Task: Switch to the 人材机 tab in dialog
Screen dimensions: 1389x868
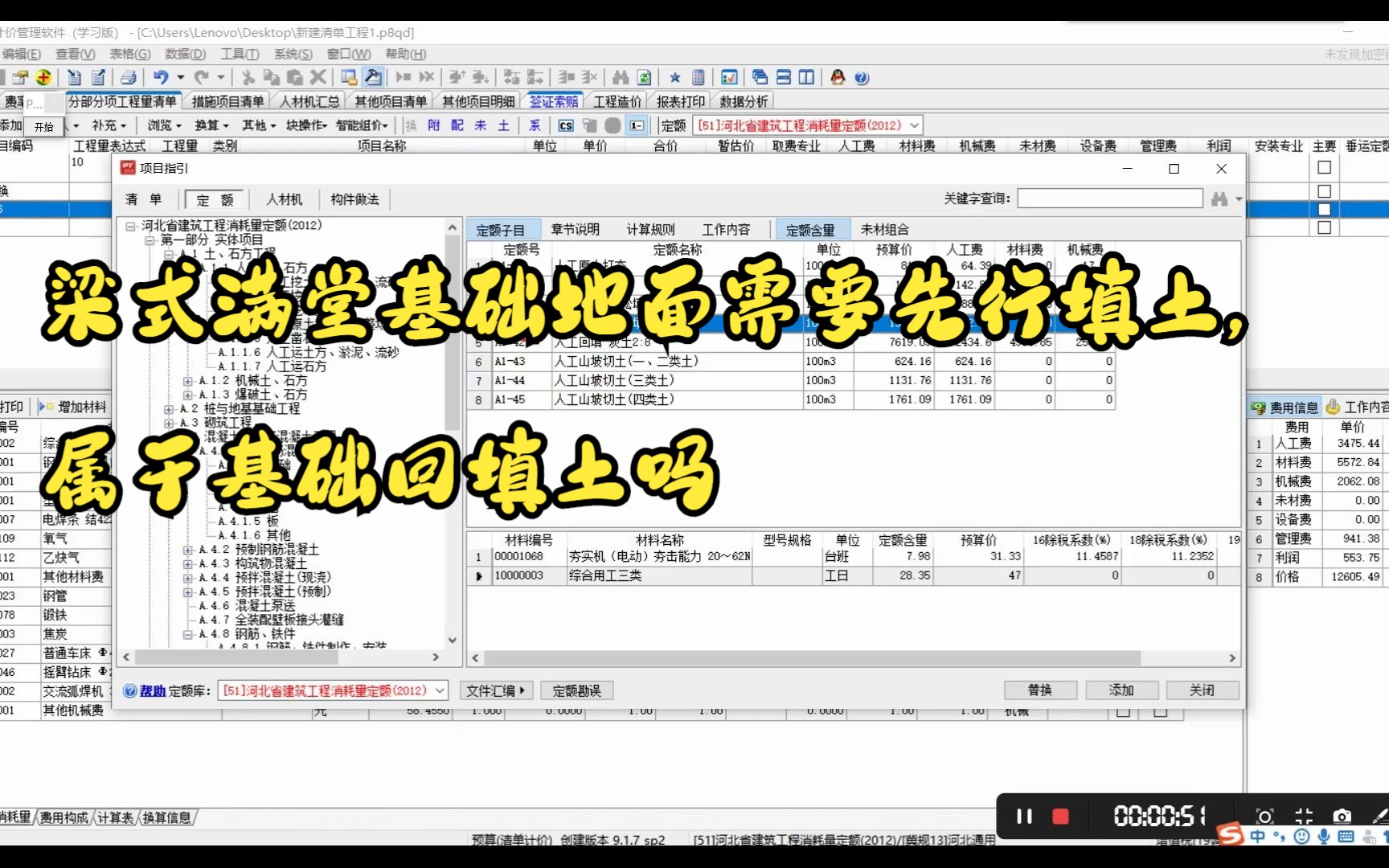Action: point(285,199)
